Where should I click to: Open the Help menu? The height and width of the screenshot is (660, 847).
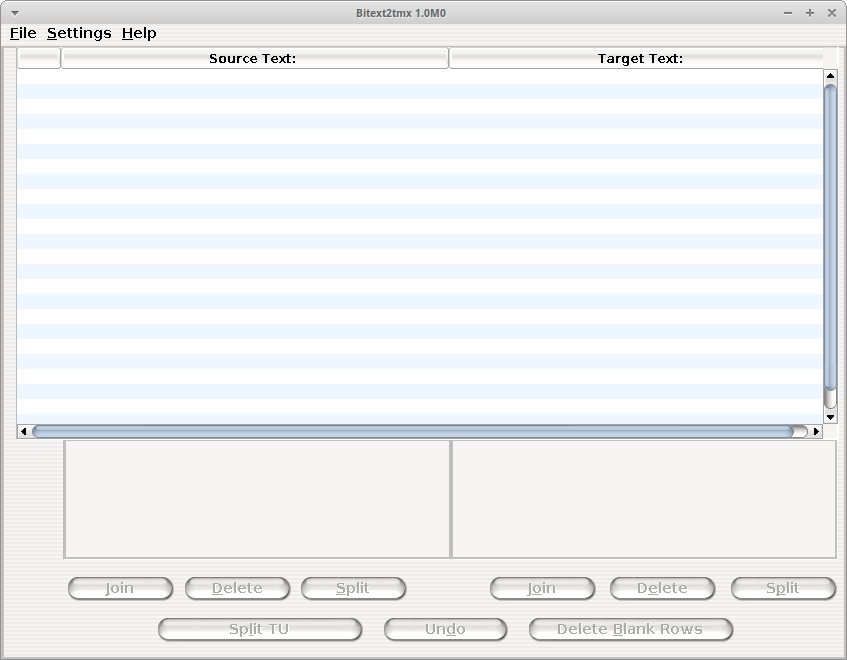coord(139,33)
